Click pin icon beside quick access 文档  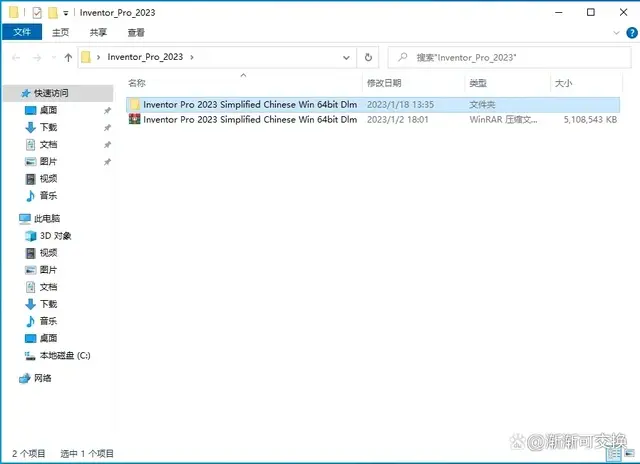107,144
